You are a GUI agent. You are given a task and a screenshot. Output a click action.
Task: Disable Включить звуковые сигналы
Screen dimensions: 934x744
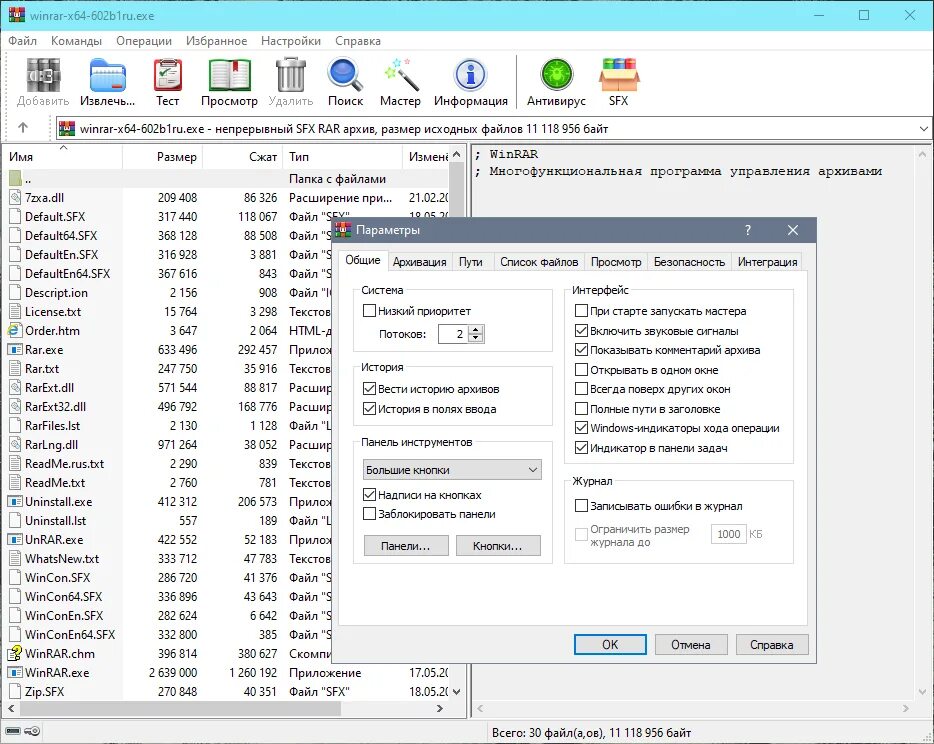pos(581,331)
